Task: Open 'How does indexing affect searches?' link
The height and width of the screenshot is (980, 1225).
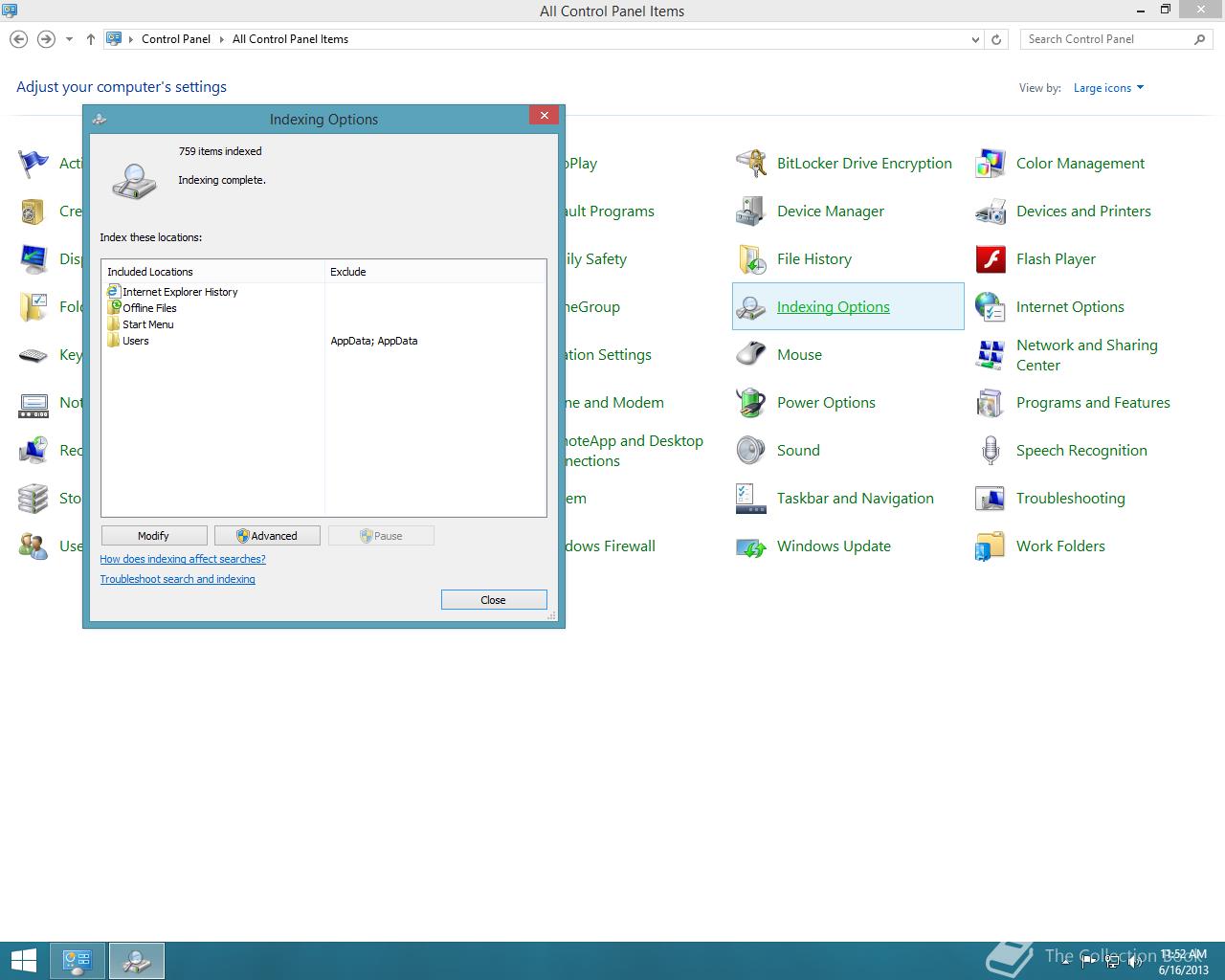Action: click(183, 559)
